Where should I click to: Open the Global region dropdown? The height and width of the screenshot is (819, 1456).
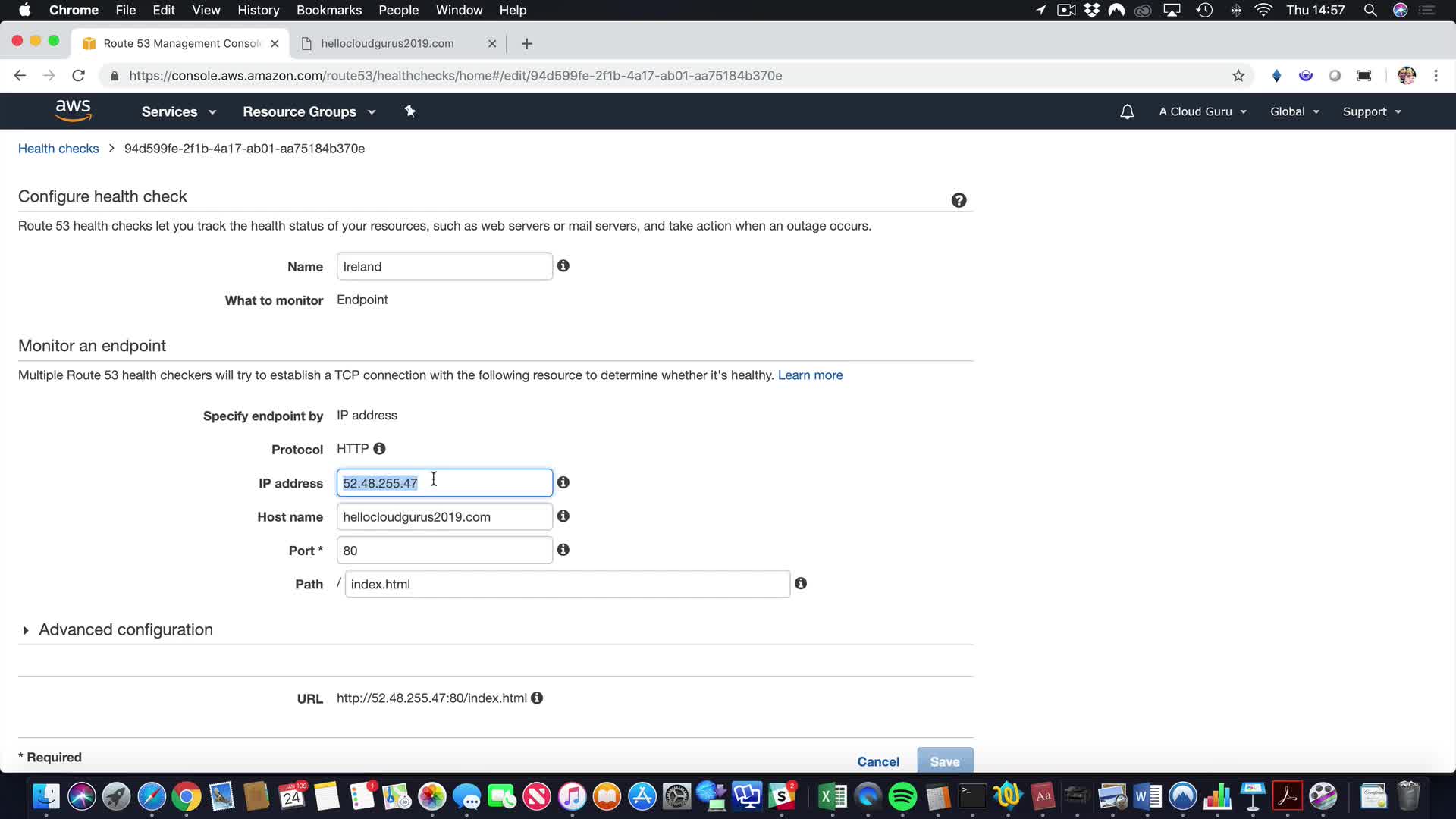click(x=1294, y=111)
